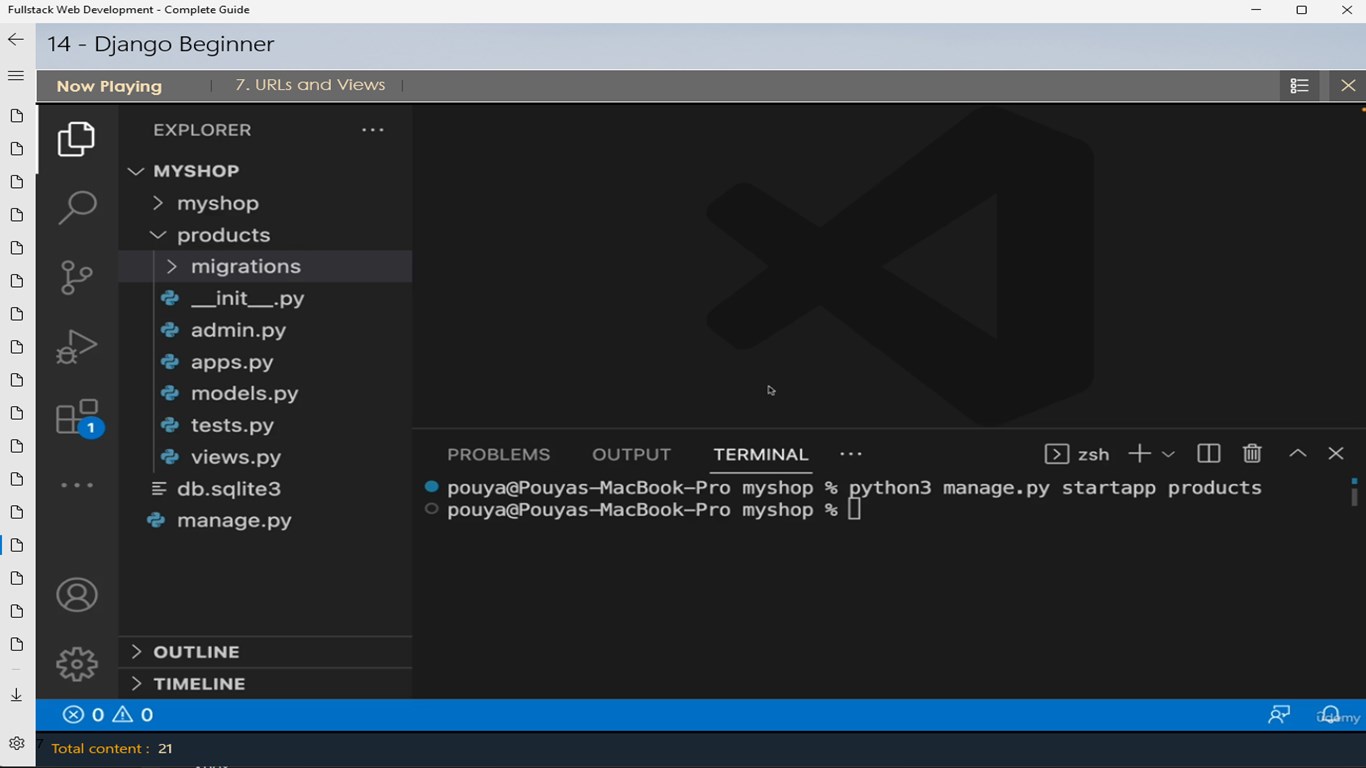
Task: Kill terminal with the trash icon
Action: [1252, 454]
